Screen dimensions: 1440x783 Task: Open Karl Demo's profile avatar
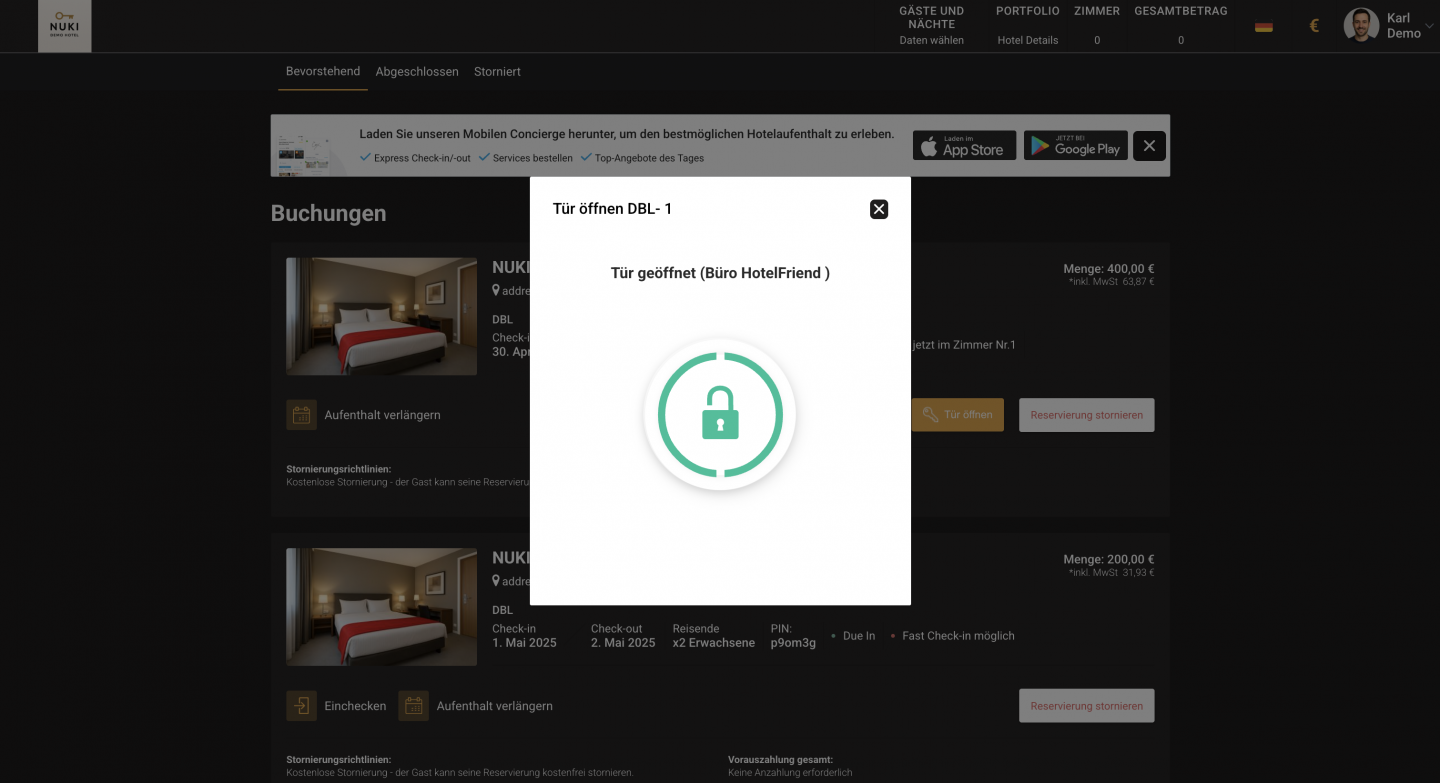[x=1361, y=26]
